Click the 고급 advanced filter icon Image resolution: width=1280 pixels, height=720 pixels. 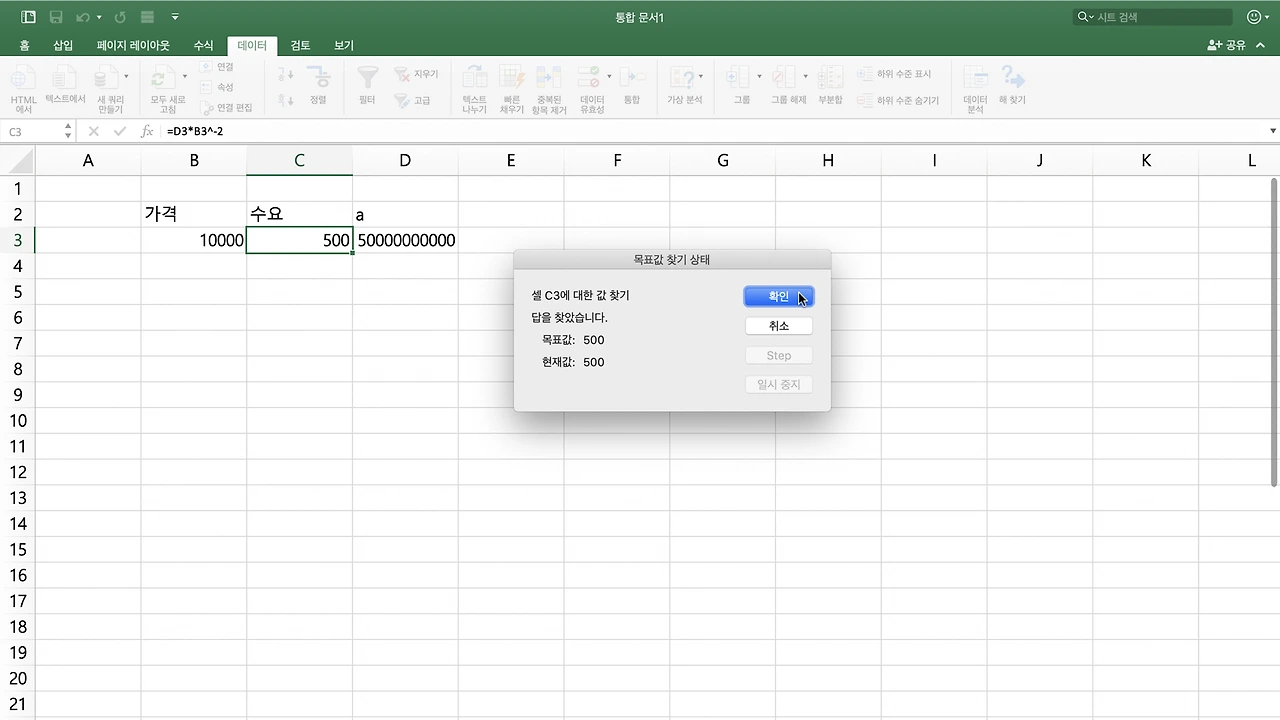(412, 100)
